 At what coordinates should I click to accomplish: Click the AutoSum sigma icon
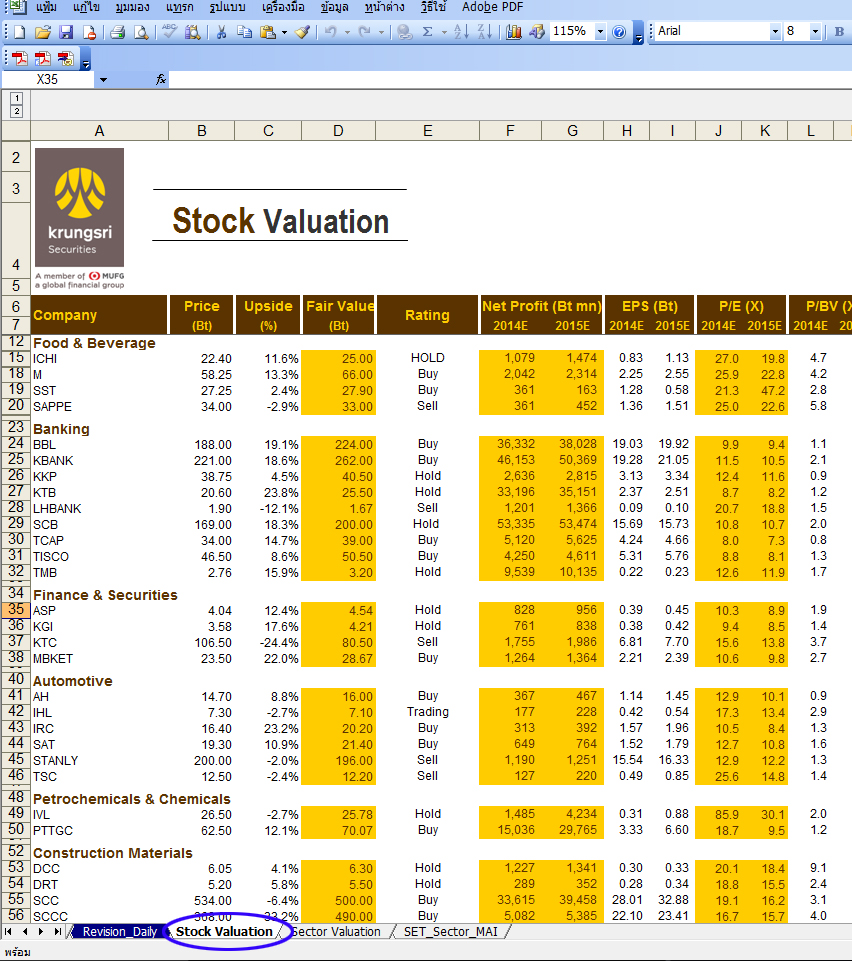428,32
